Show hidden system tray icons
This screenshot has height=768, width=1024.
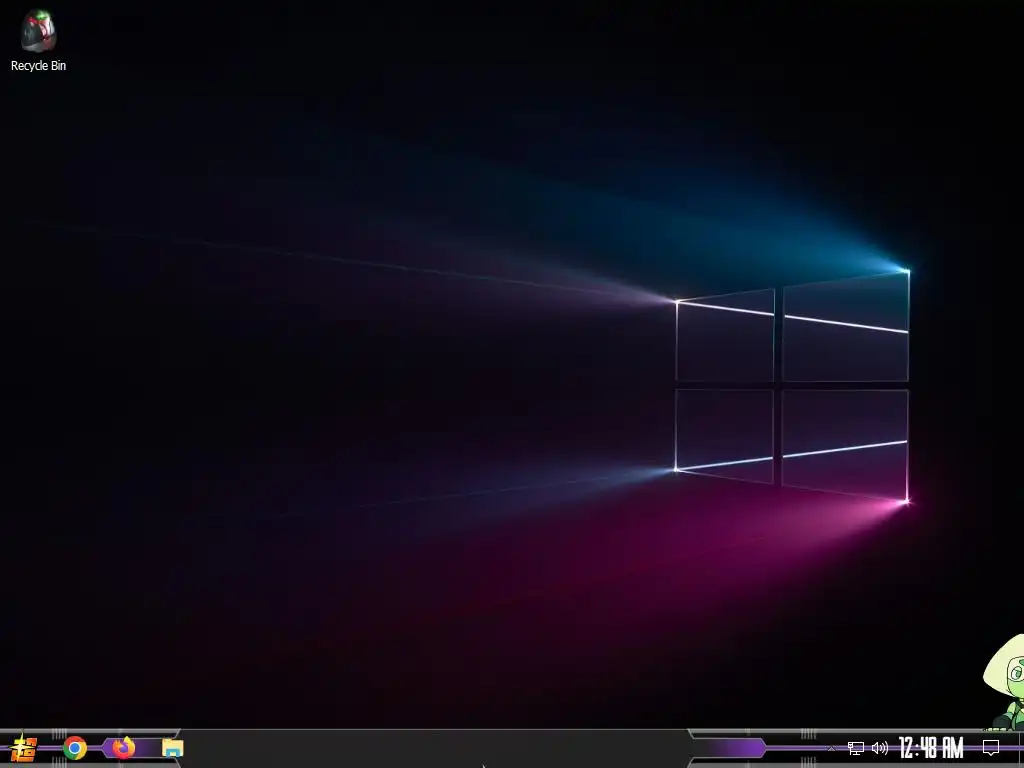(x=831, y=748)
